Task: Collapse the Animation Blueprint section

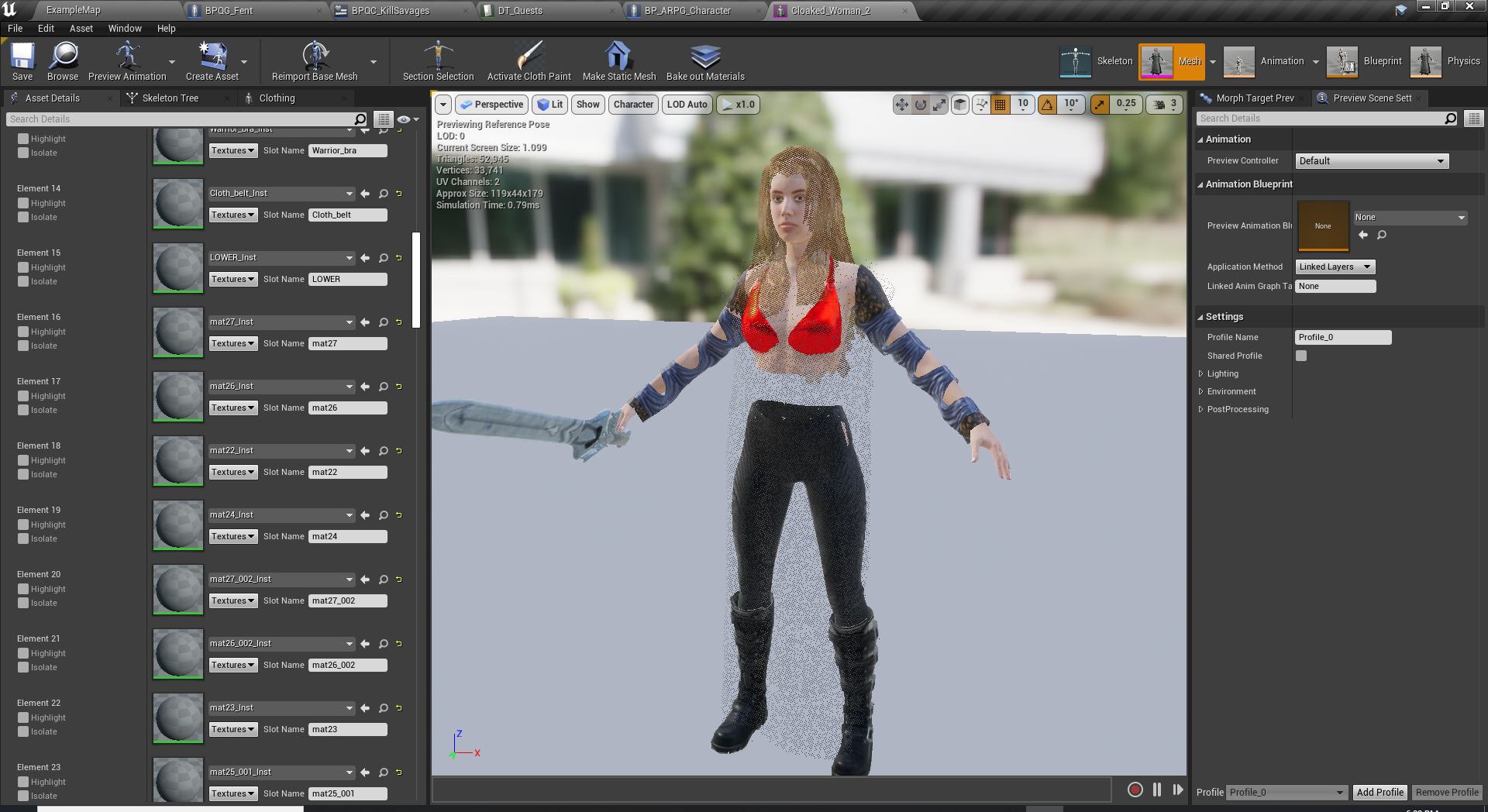Action: pos(1200,184)
